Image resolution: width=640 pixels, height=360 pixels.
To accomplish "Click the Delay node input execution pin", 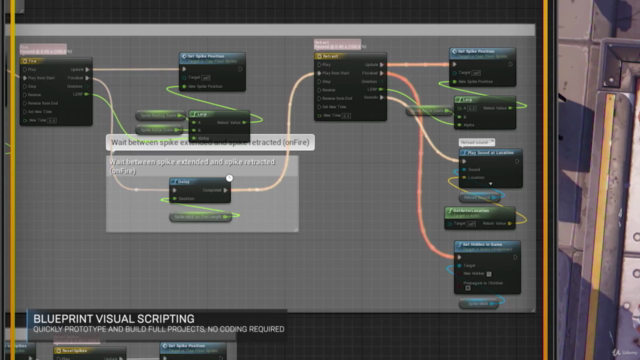I will point(175,191).
